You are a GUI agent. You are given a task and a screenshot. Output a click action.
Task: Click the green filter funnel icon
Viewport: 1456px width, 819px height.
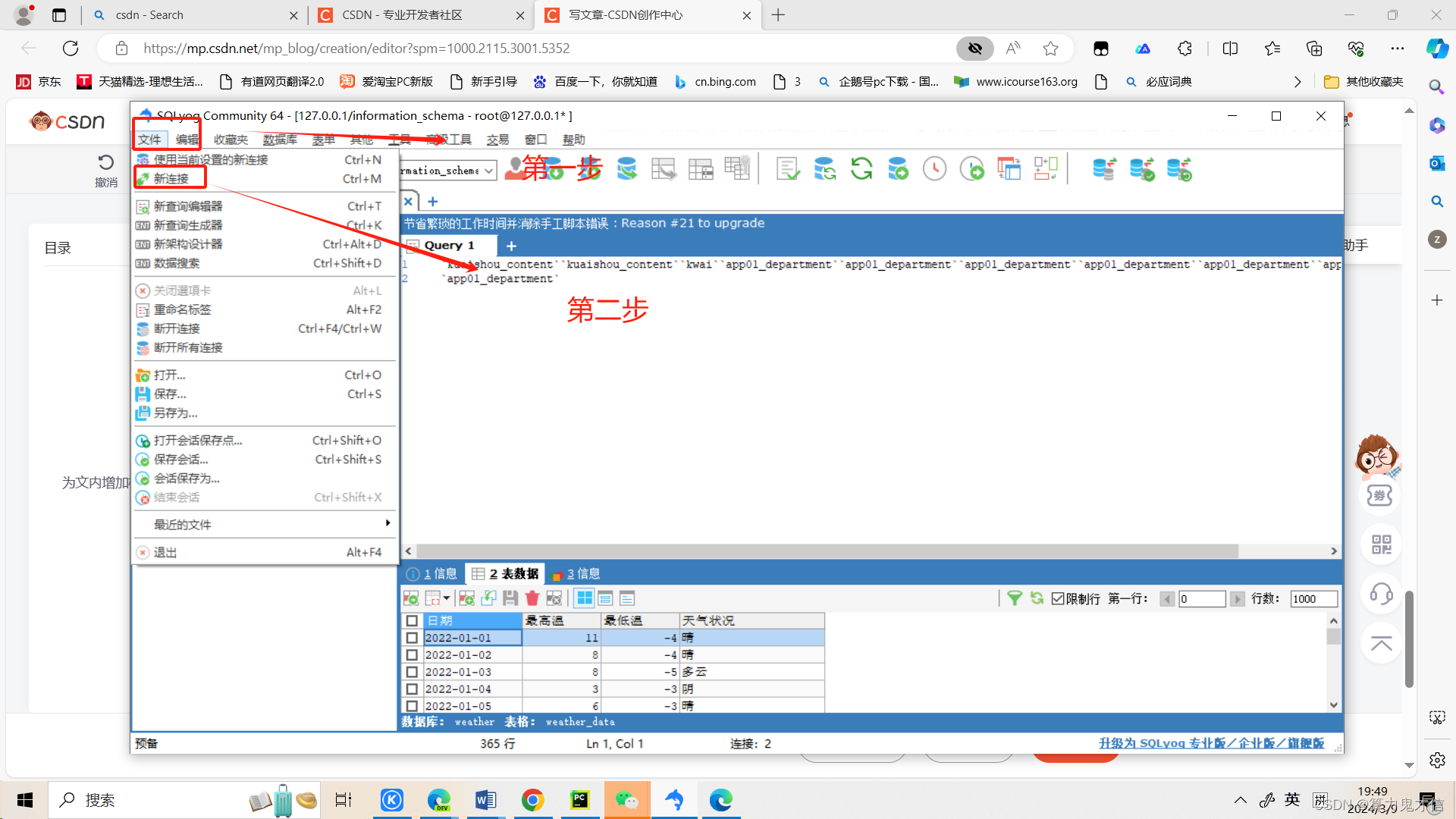click(x=1015, y=598)
